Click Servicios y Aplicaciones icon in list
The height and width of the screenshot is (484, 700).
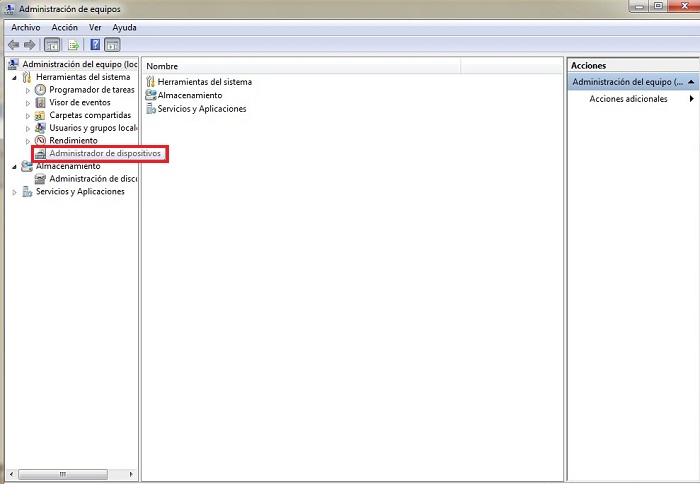151,108
